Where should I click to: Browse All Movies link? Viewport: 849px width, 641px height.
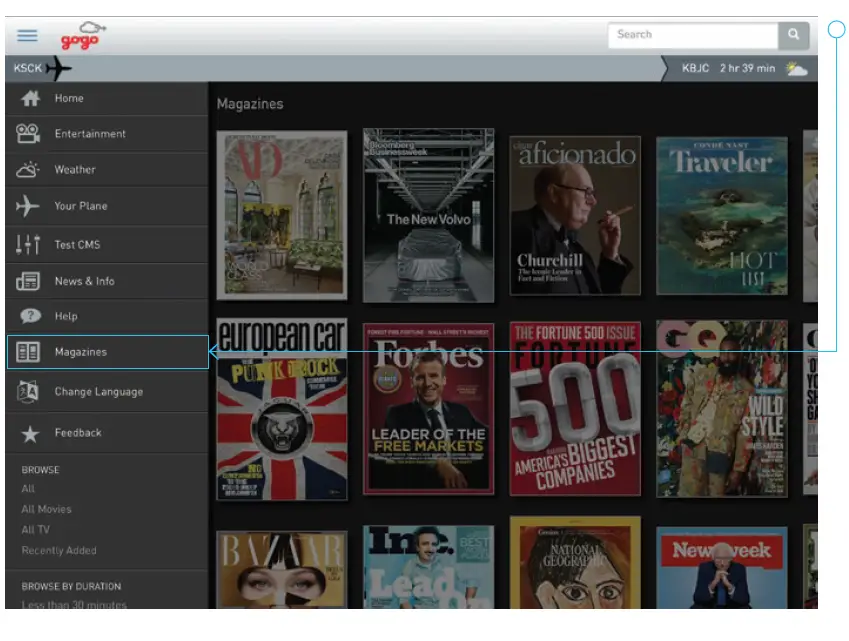(47, 509)
